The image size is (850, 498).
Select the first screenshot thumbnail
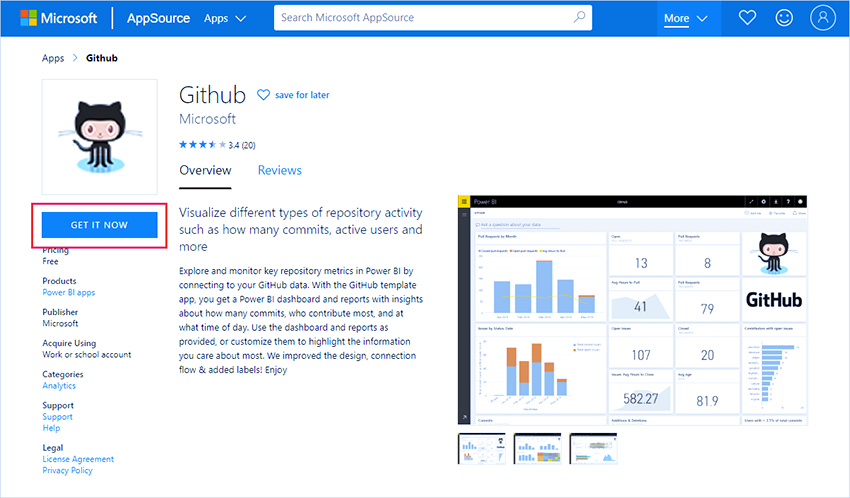click(482, 449)
